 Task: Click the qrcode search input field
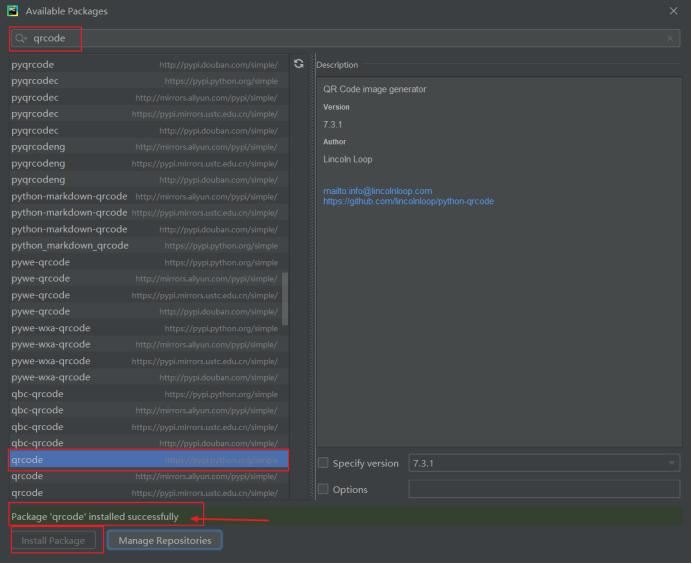340,38
